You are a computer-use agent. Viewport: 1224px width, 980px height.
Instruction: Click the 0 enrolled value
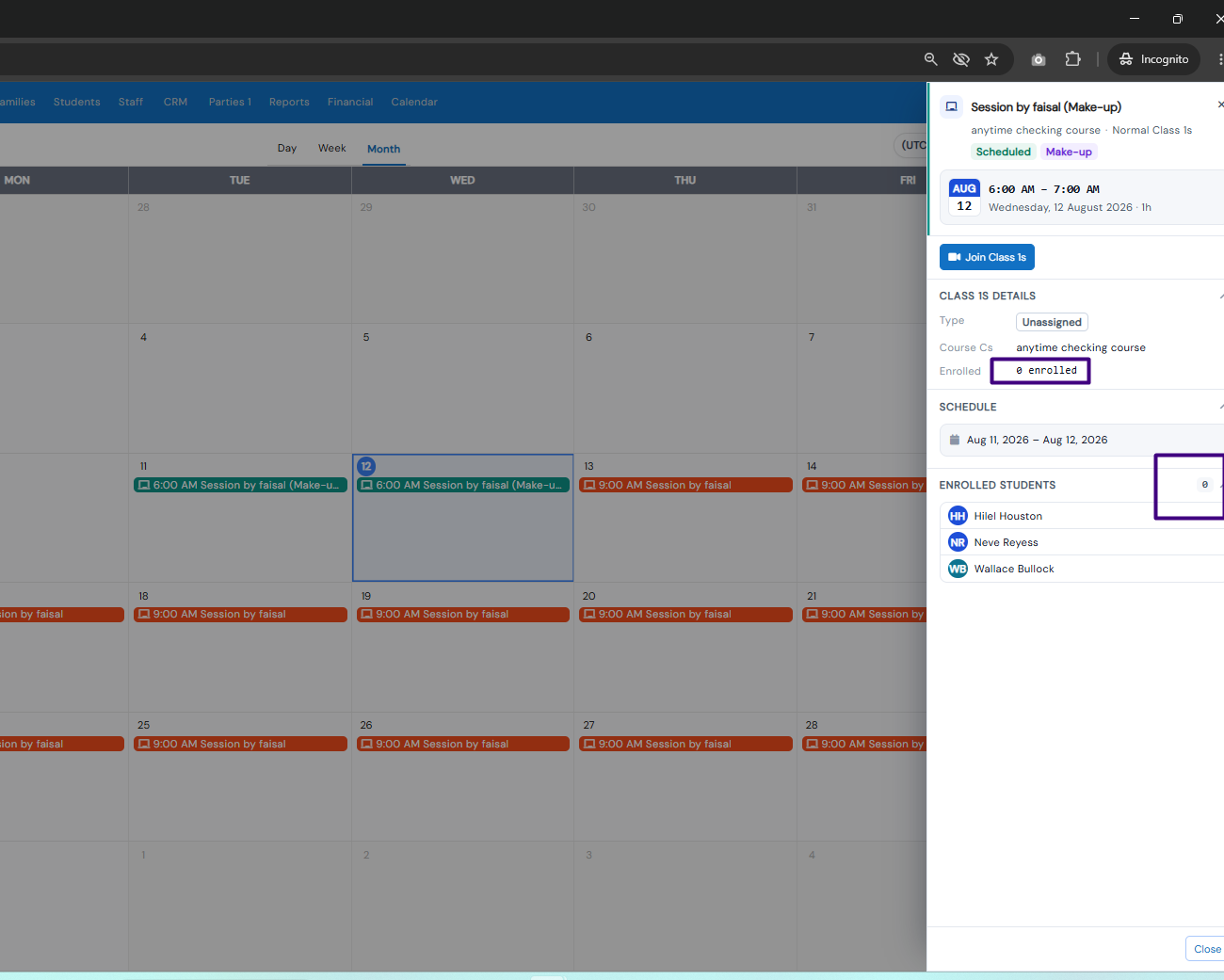coord(1046,370)
